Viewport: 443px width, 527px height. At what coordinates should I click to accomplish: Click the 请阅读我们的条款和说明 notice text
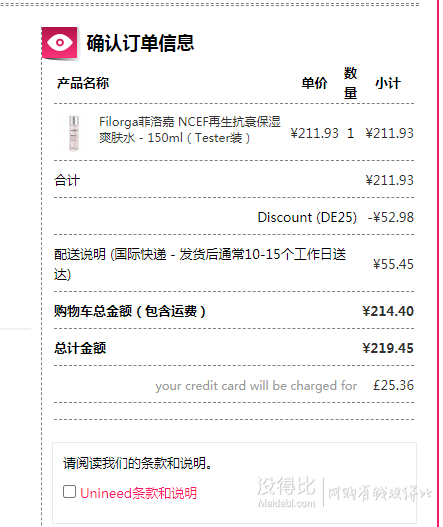tap(137, 463)
